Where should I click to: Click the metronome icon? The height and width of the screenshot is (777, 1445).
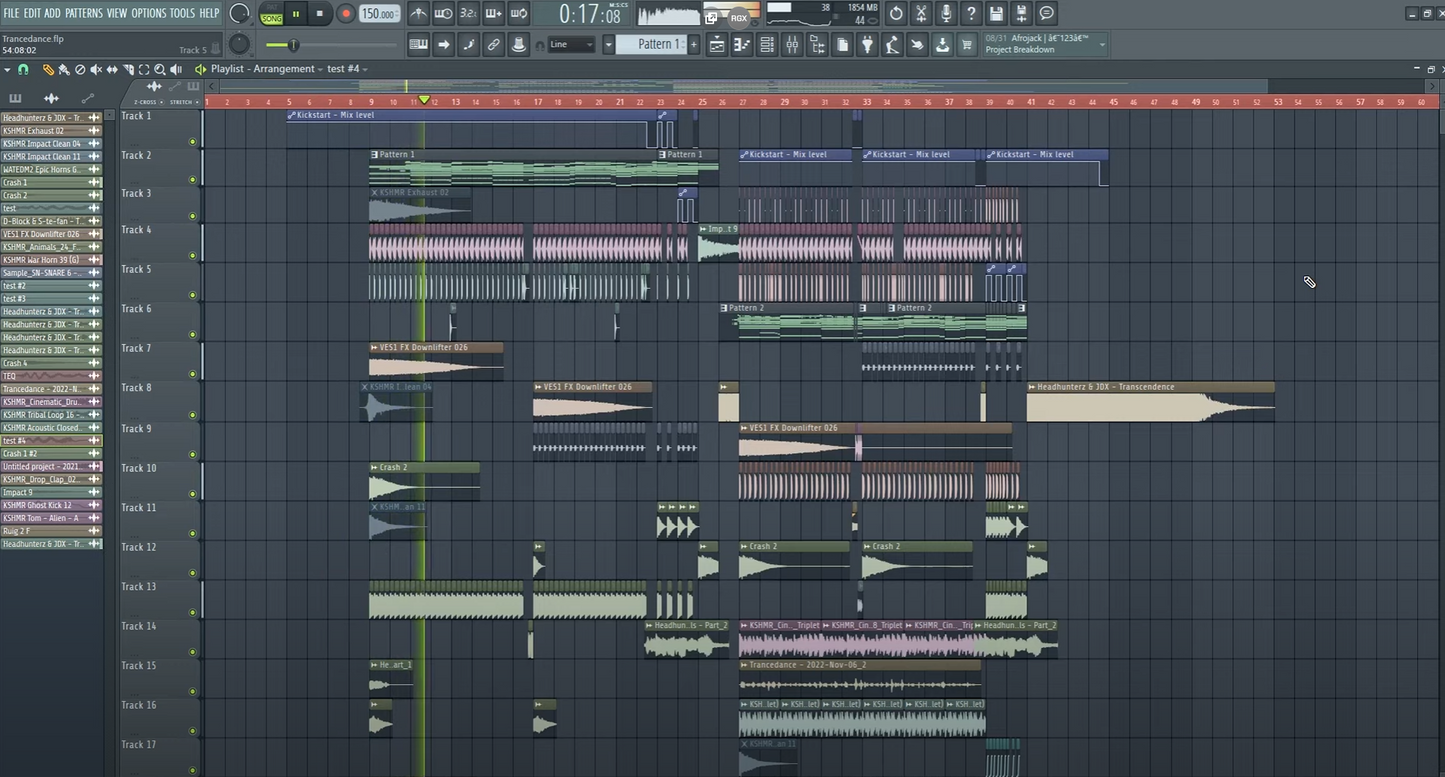pyautogui.click(x=418, y=13)
